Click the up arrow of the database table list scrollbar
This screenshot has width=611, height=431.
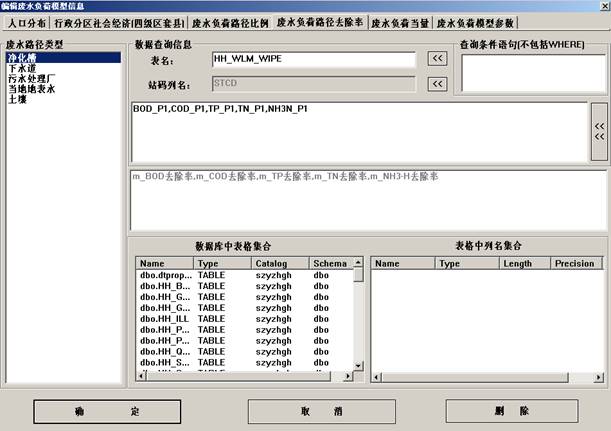coord(358,262)
